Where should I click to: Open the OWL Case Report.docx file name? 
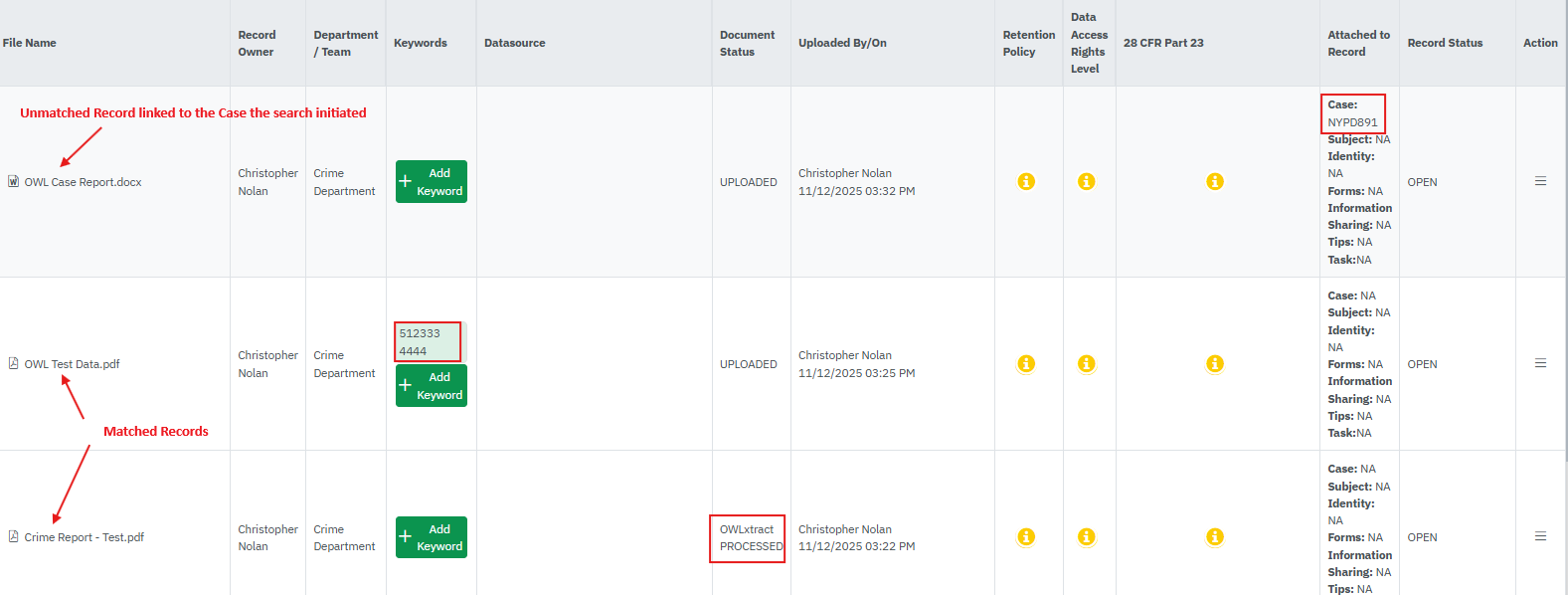(x=84, y=183)
